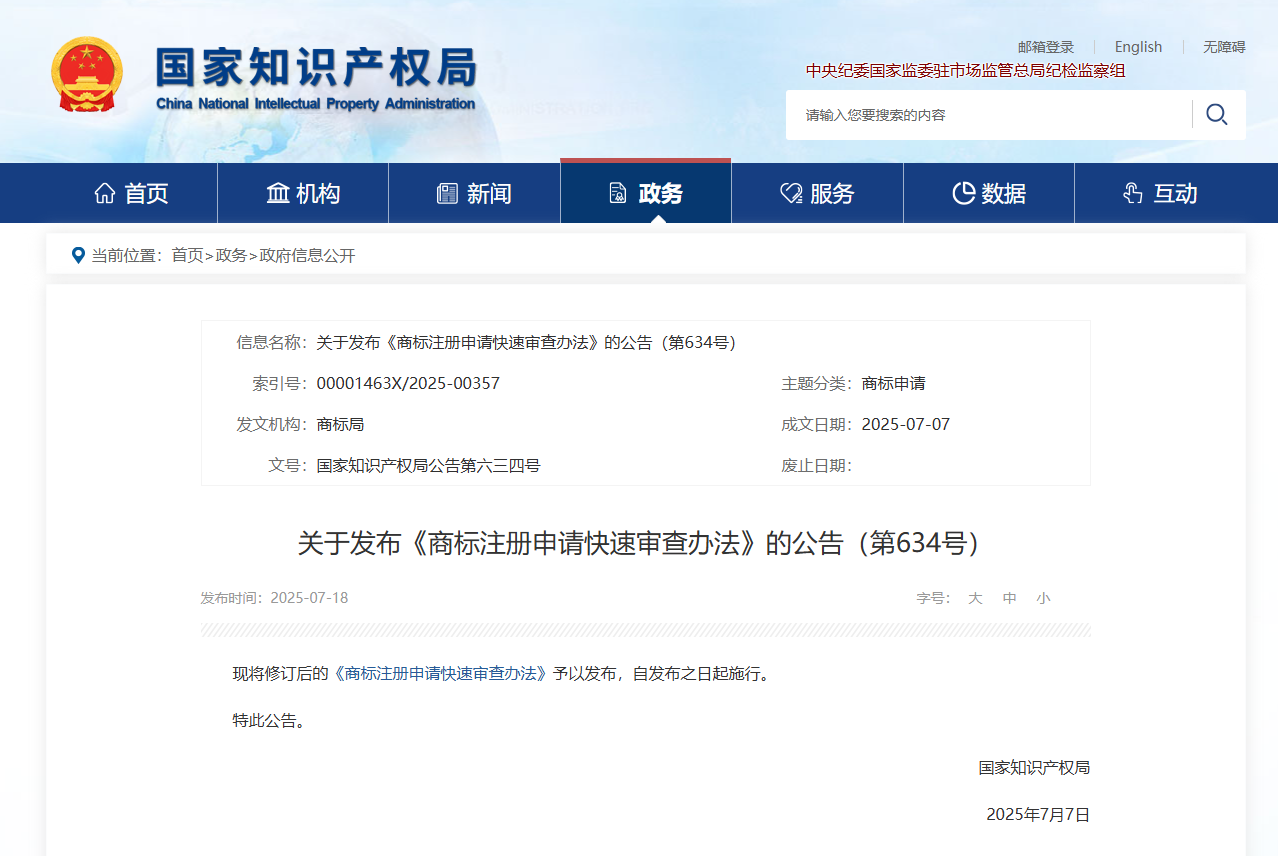Image resolution: width=1278 pixels, height=856 pixels.
Task: Open the 《商标注册申请快速审查办法》 link
Action: (441, 674)
